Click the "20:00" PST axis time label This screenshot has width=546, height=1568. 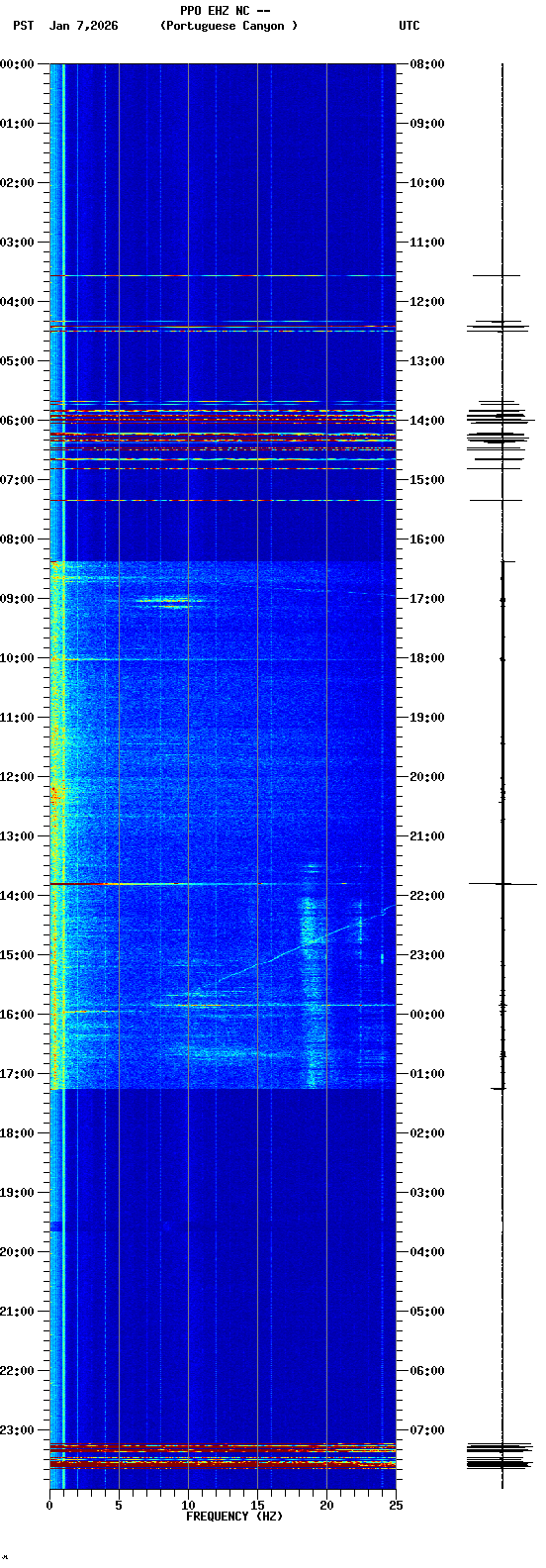(18, 1252)
